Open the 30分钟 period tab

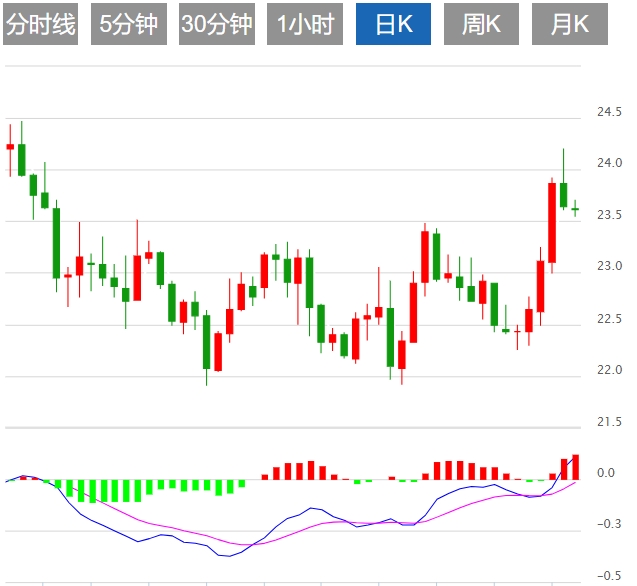click(x=217, y=25)
